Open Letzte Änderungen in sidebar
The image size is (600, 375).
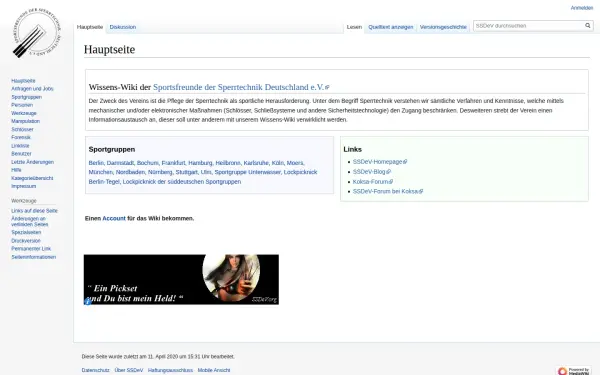[x=33, y=162]
